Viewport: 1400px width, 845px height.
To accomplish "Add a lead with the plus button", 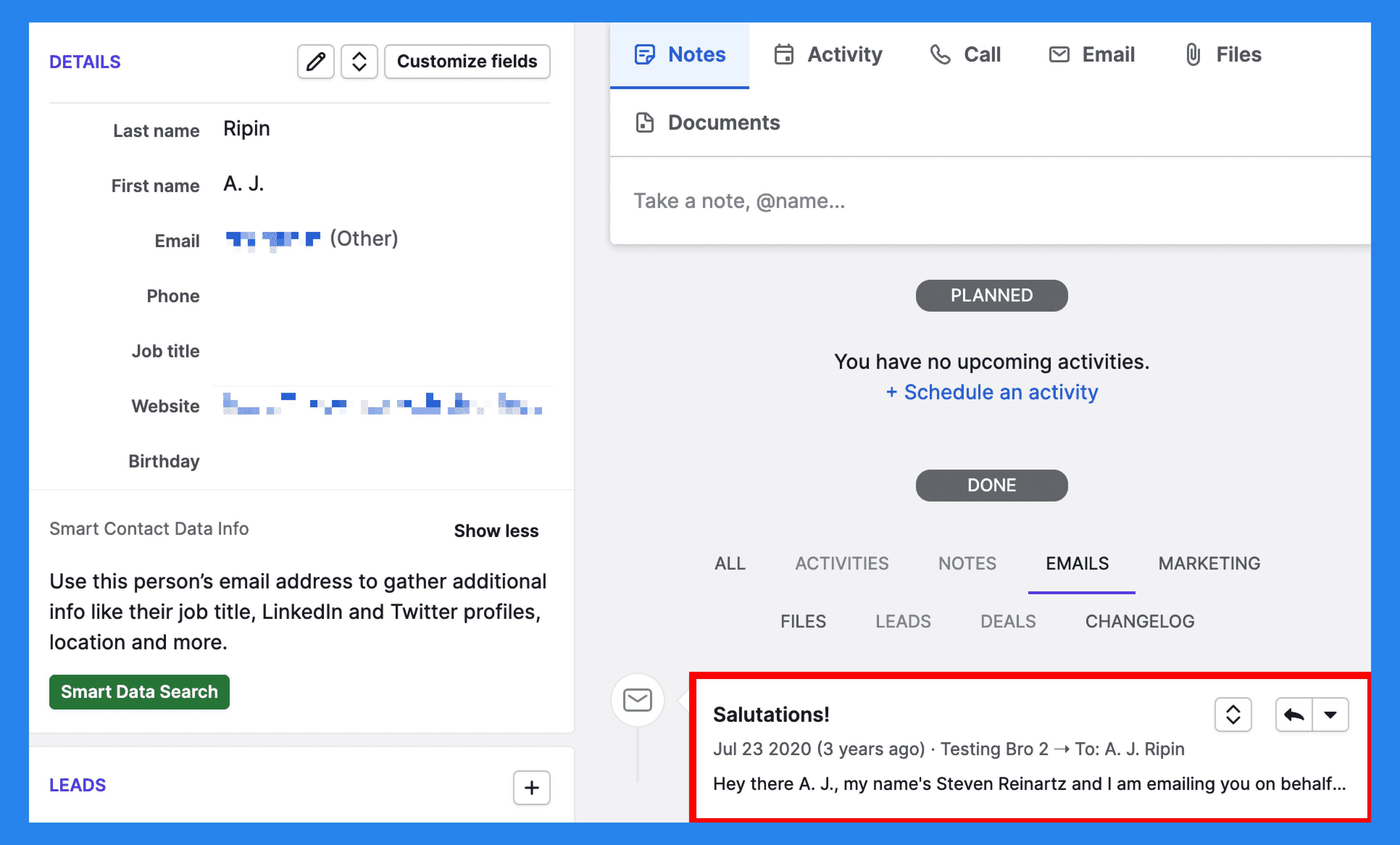I will click(x=531, y=788).
